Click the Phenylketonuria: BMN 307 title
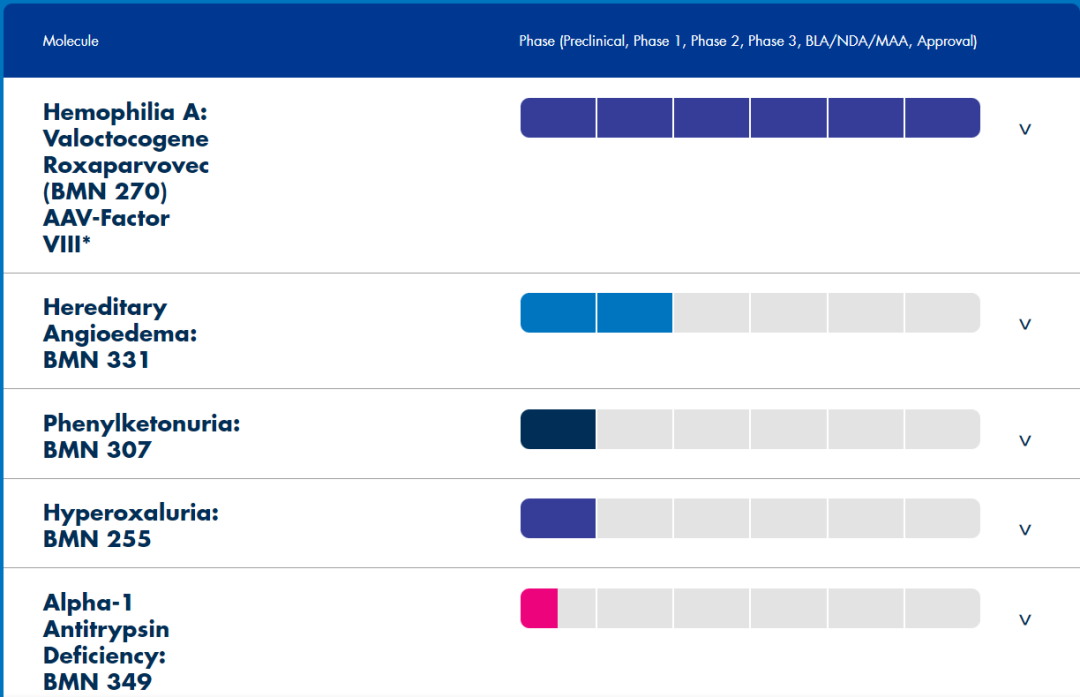The image size is (1080, 697). [x=141, y=436]
